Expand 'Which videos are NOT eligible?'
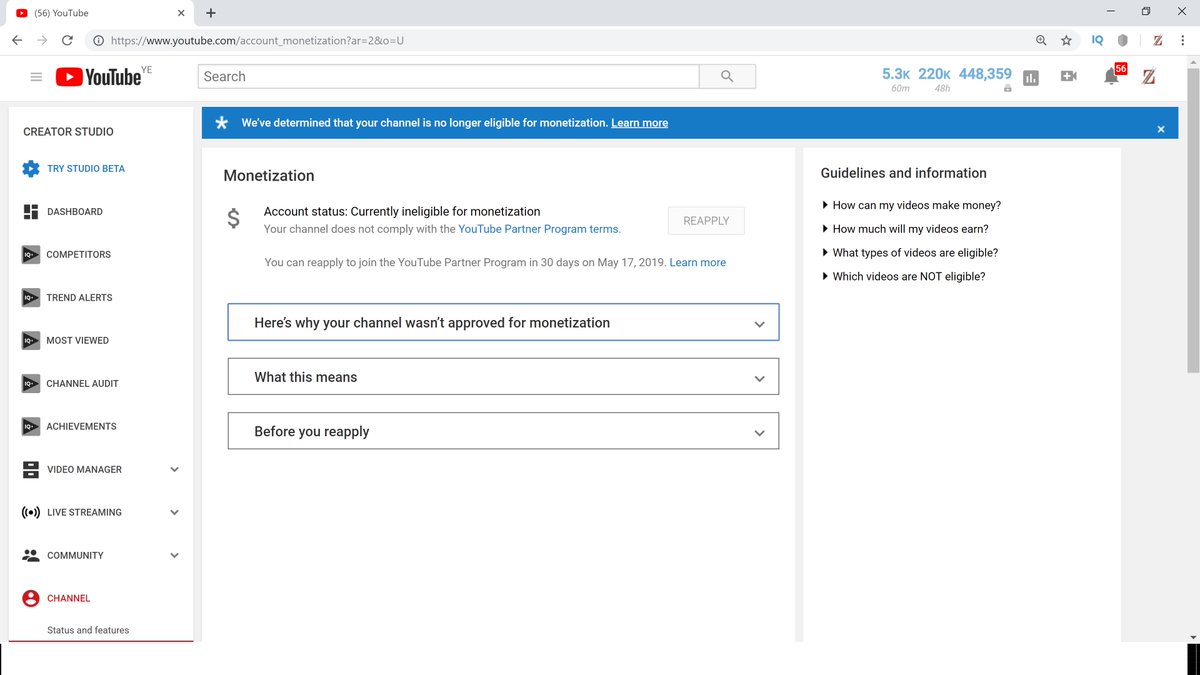 pyautogui.click(x=903, y=276)
